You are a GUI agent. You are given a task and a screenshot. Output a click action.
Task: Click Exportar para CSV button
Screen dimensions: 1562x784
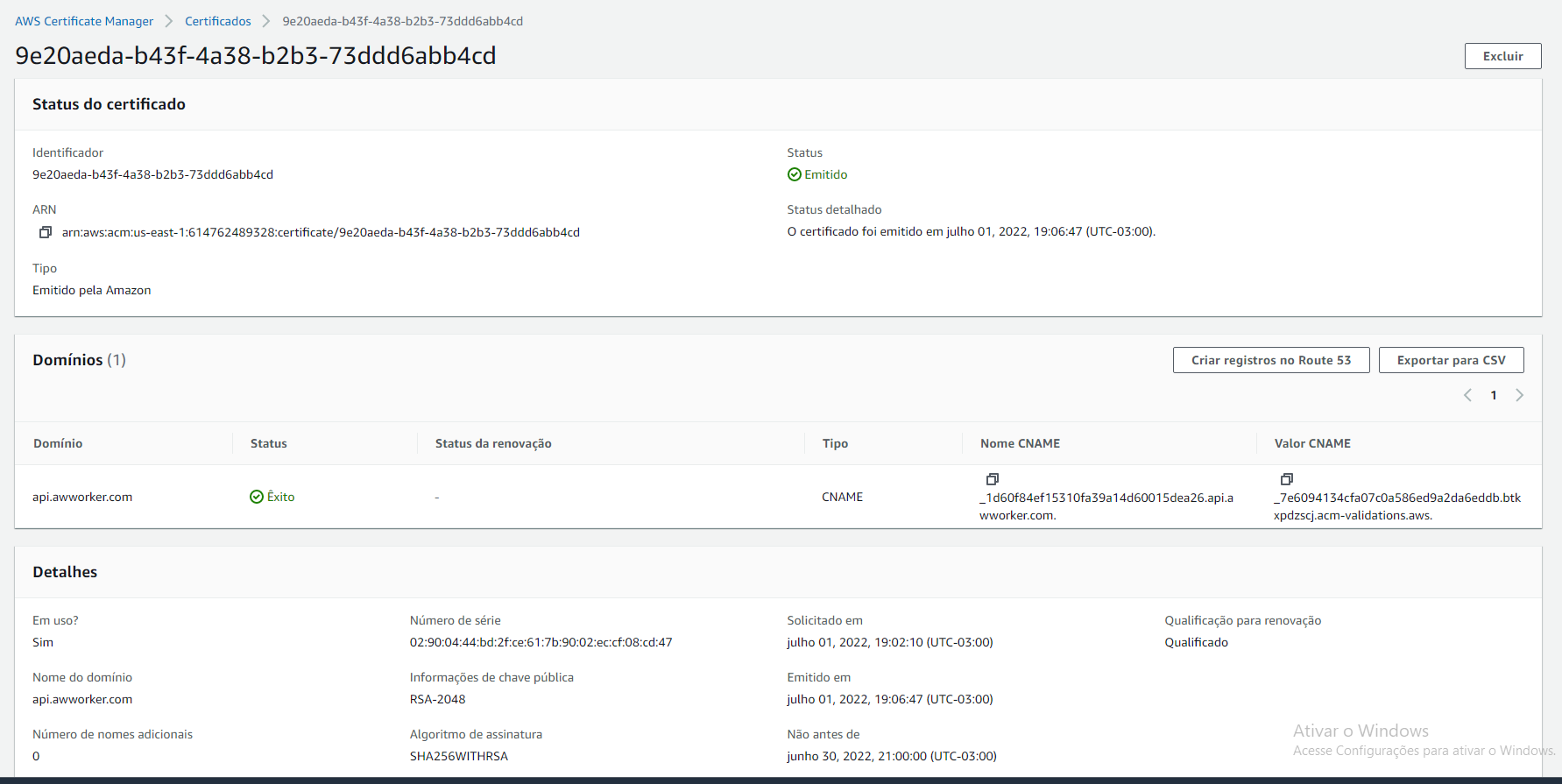pos(1451,360)
